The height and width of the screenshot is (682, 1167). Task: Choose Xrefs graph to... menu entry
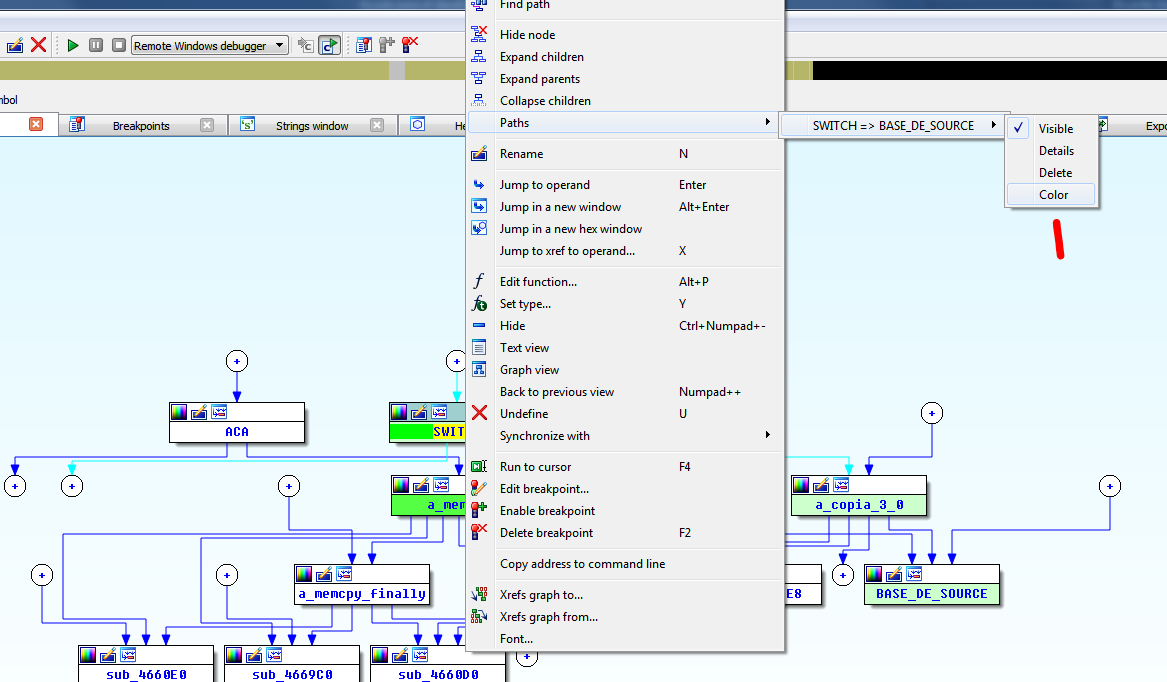541,595
